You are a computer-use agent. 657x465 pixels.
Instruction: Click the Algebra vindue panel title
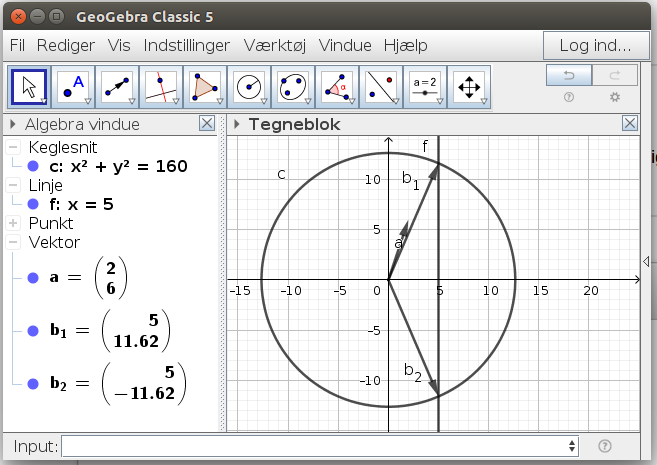coord(82,124)
